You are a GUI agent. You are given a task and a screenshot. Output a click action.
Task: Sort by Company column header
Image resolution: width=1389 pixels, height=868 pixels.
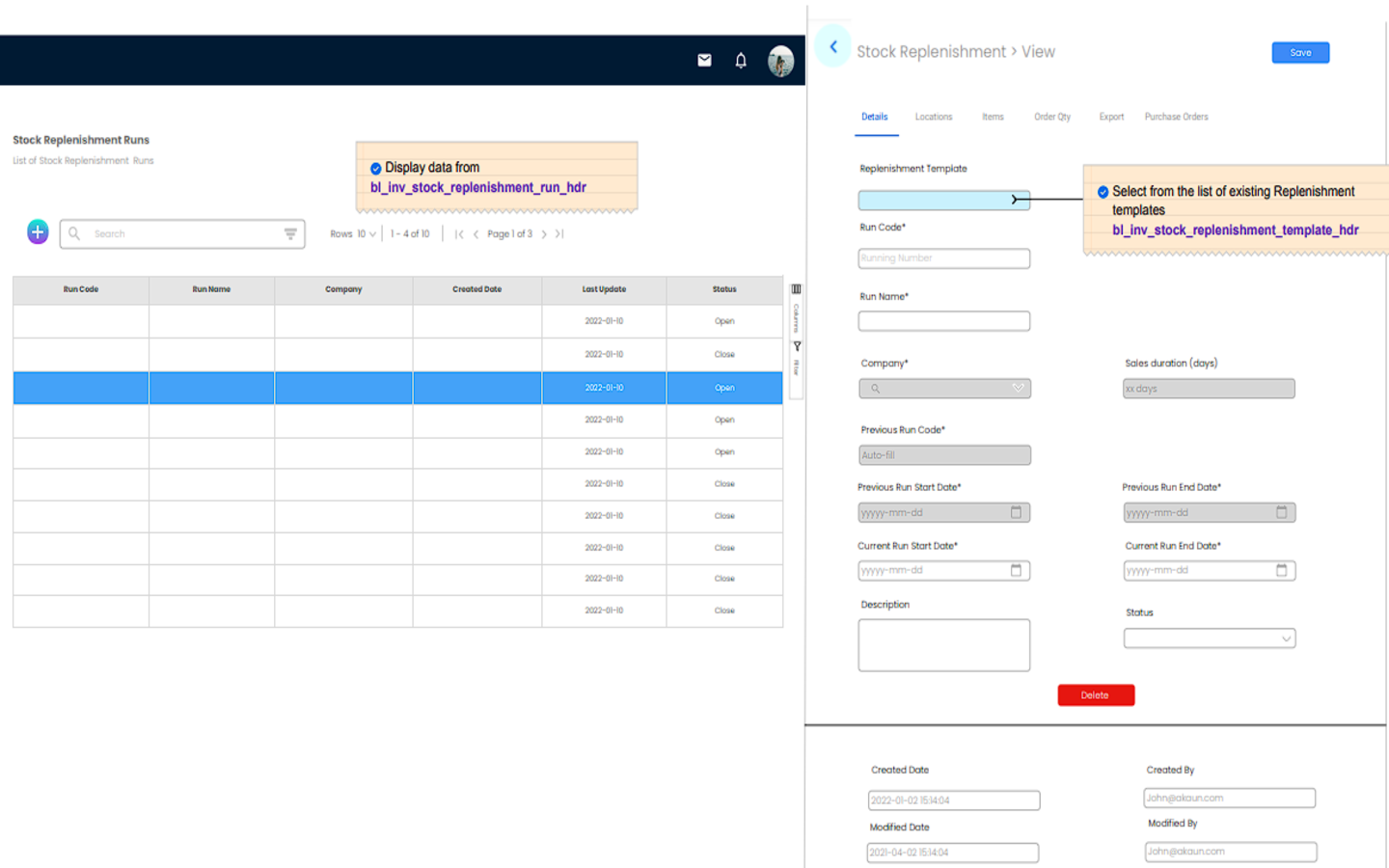343,289
